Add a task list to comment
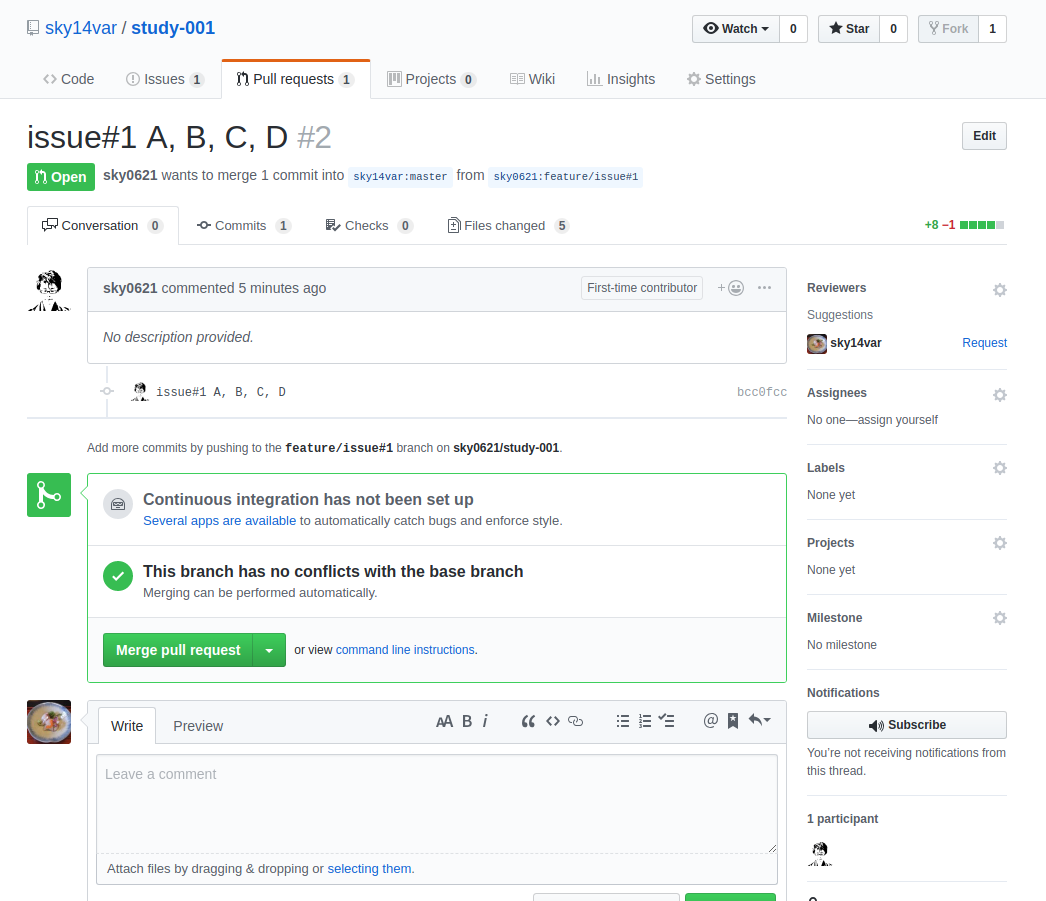Viewport: 1046px width, 901px height. (666, 720)
